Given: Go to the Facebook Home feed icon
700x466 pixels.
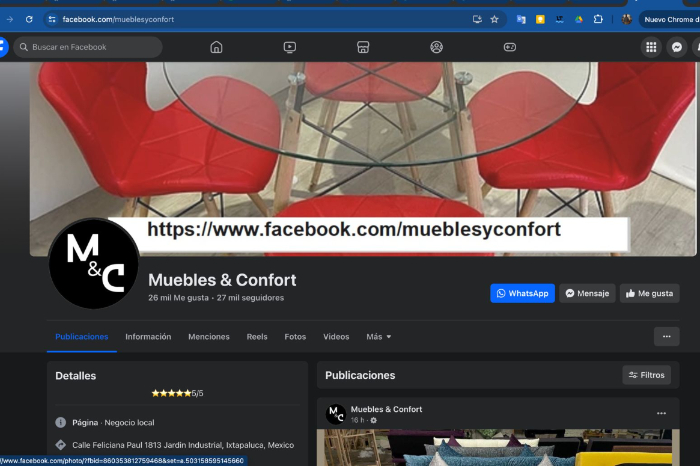Looking at the screenshot, I should [x=216, y=47].
